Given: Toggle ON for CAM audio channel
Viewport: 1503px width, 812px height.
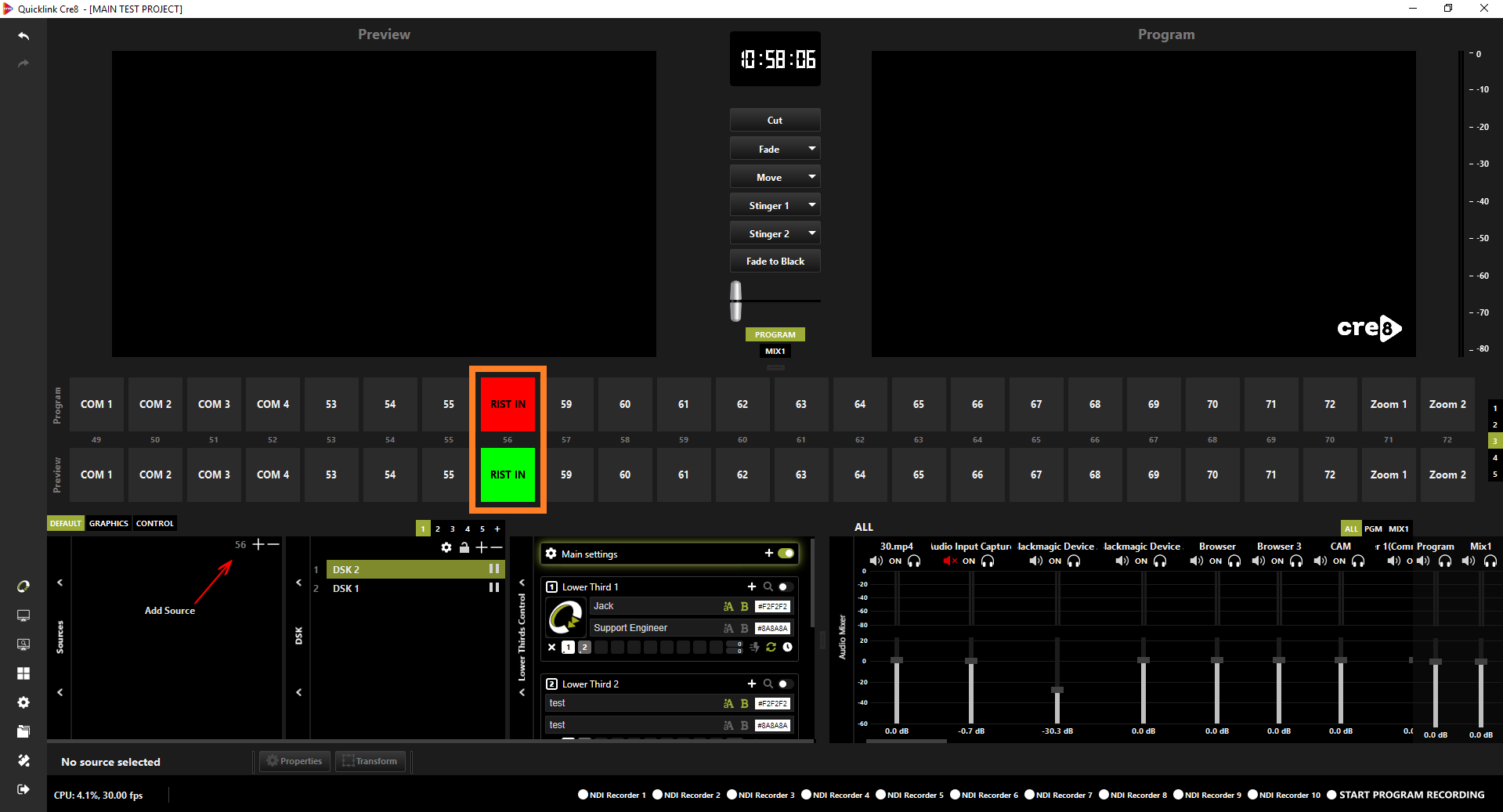Looking at the screenshot, I should pyautogui.click(x=1339, y=561).
